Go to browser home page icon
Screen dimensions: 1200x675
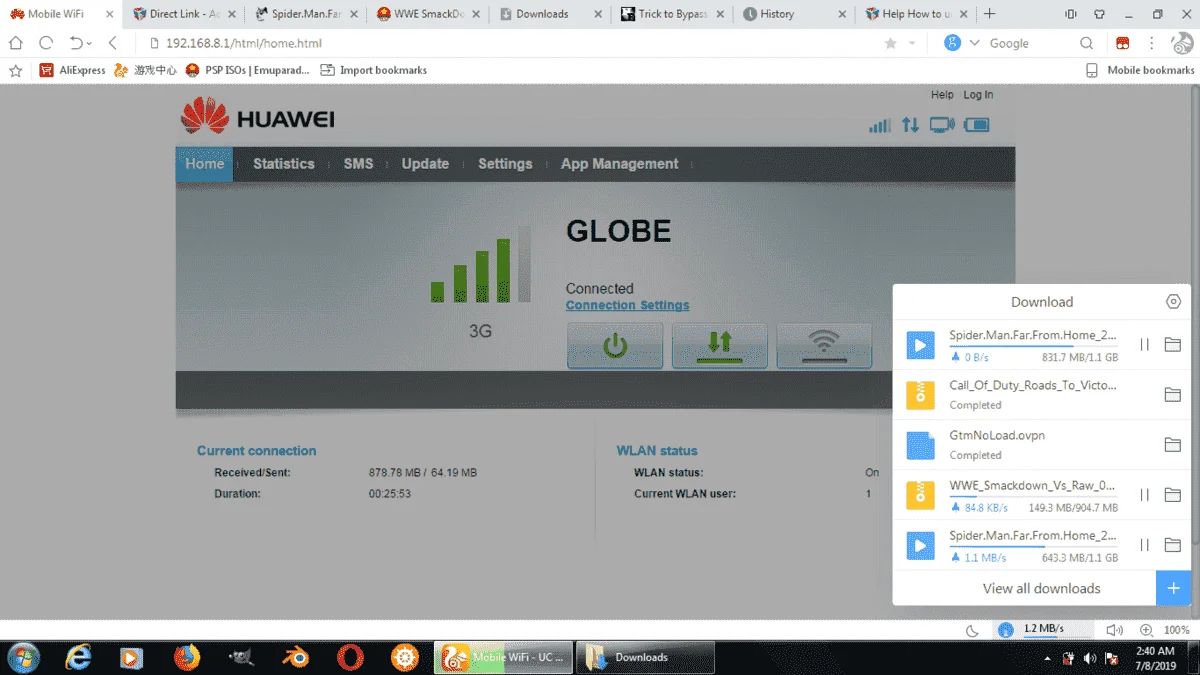[x=16, y=43]
